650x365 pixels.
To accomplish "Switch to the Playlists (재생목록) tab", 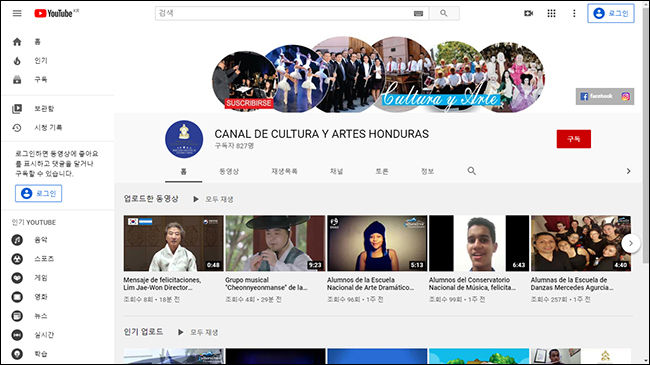I will [284, 171].
